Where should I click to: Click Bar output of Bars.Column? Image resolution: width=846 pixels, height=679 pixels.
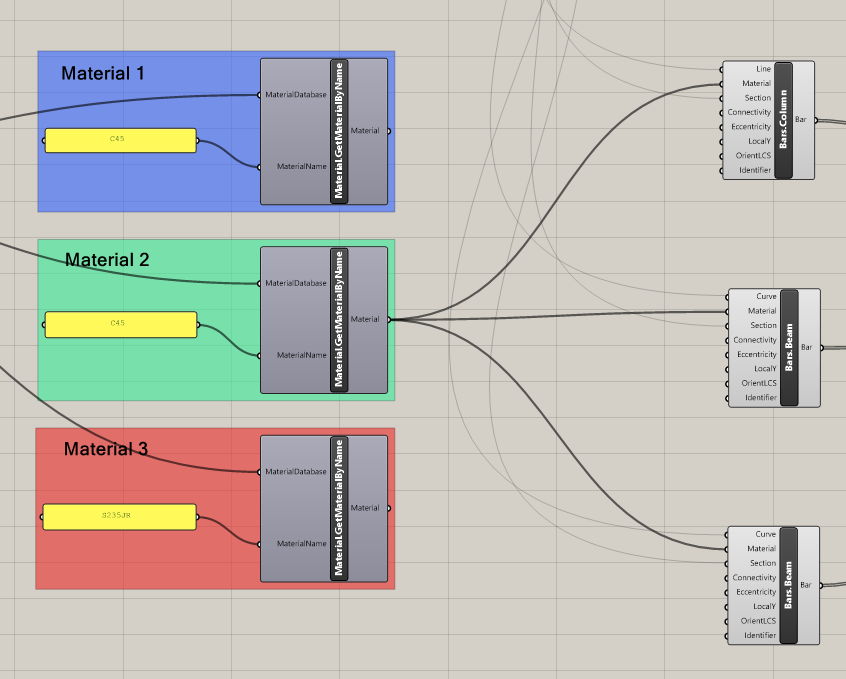(801, 119)
